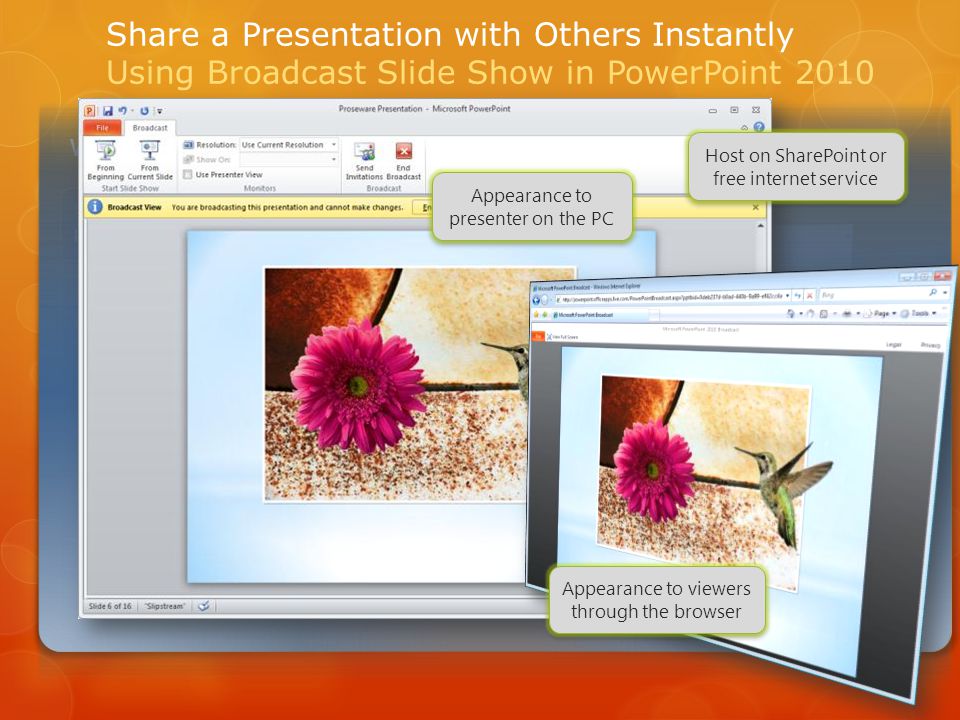960x720 pixels.
Task: Click the orange File button in broadcast viewer
Action: (x=538, y=336)
